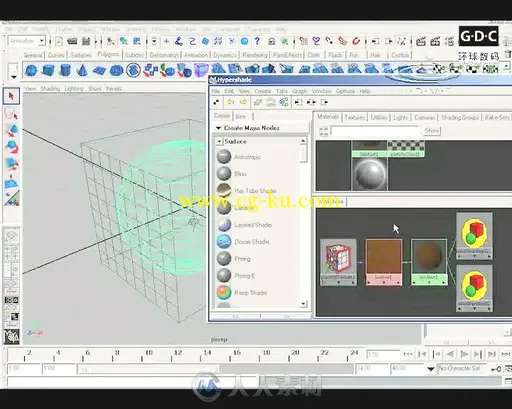Select the Rotate tool in toolbox
Viewport: 512px width, 409px height.
point(11,147)
